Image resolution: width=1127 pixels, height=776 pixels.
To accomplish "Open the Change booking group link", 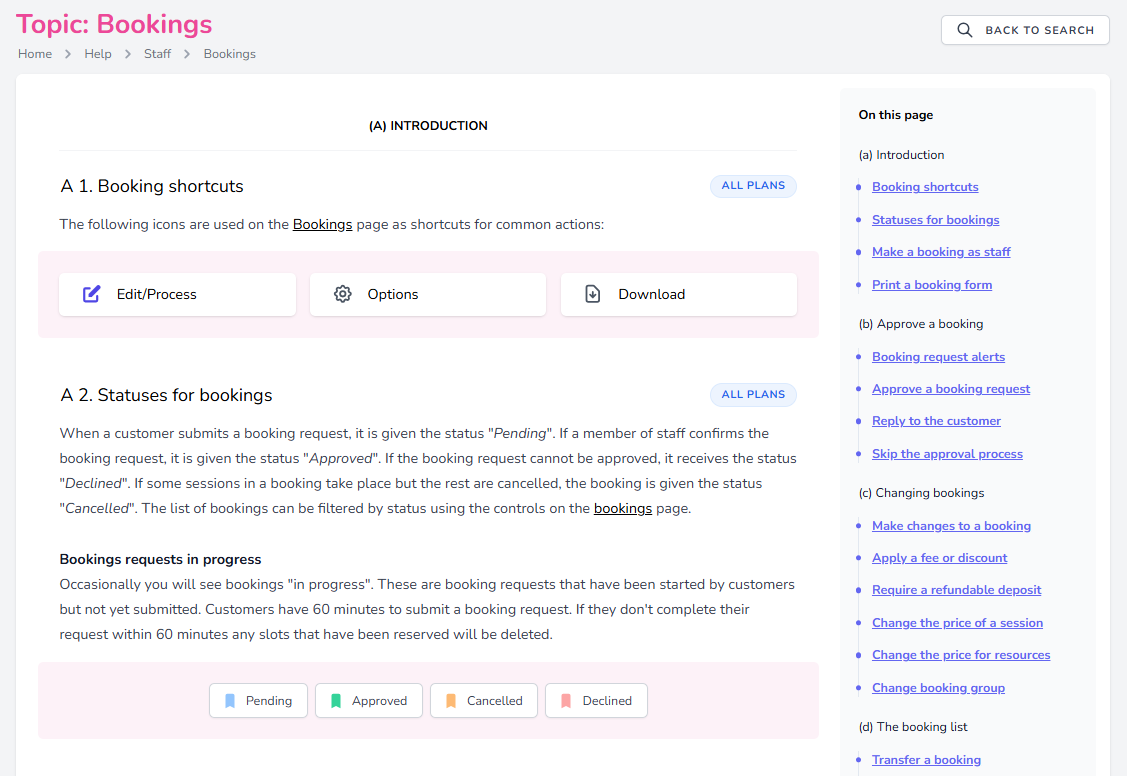I will click(x=938, y=687).
